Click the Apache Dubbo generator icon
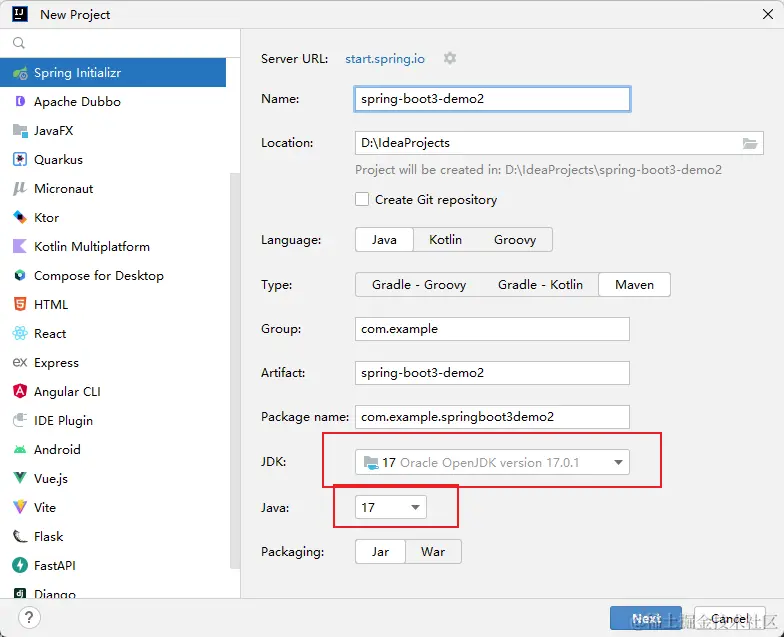Viewport: 784px width, 637px height. click(20, 102)
